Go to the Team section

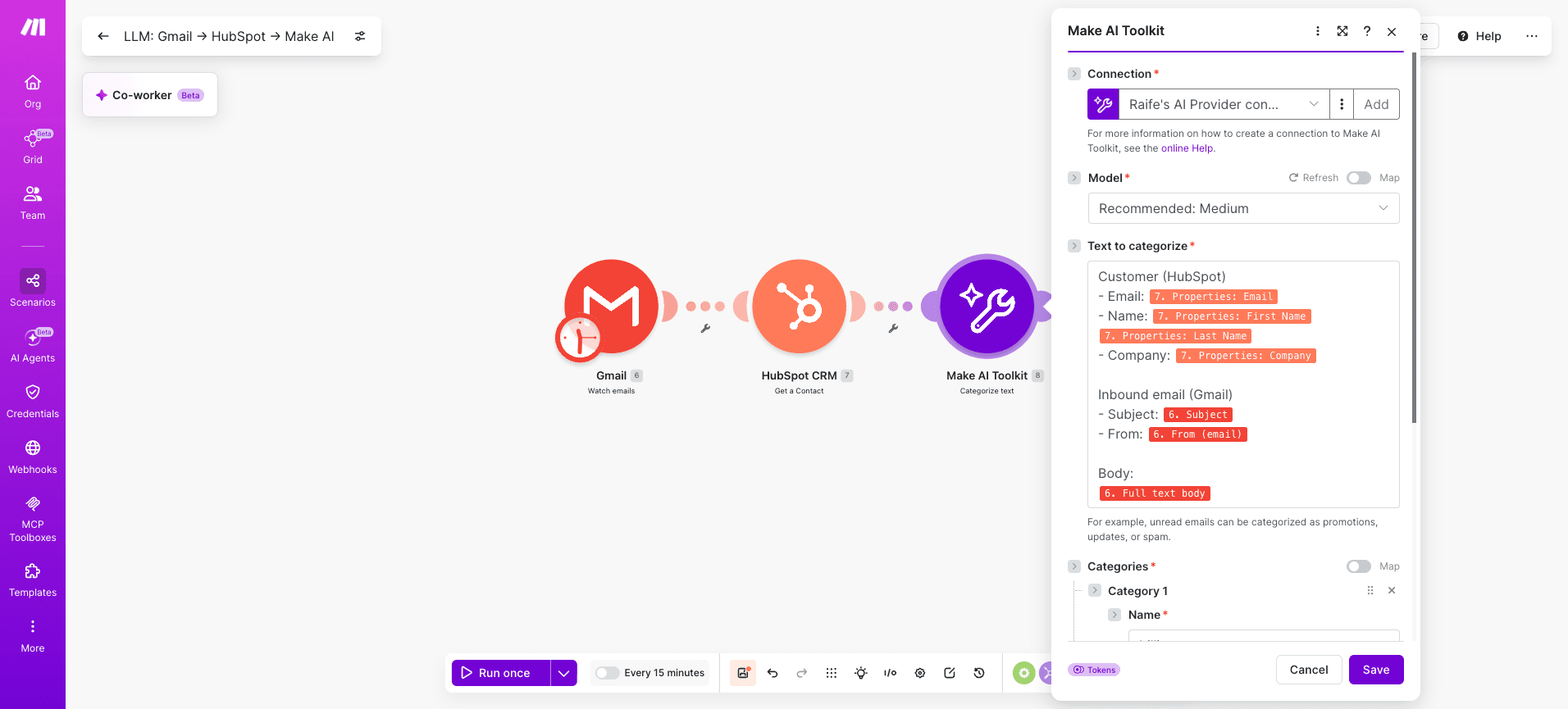click(x=33, y=202)
